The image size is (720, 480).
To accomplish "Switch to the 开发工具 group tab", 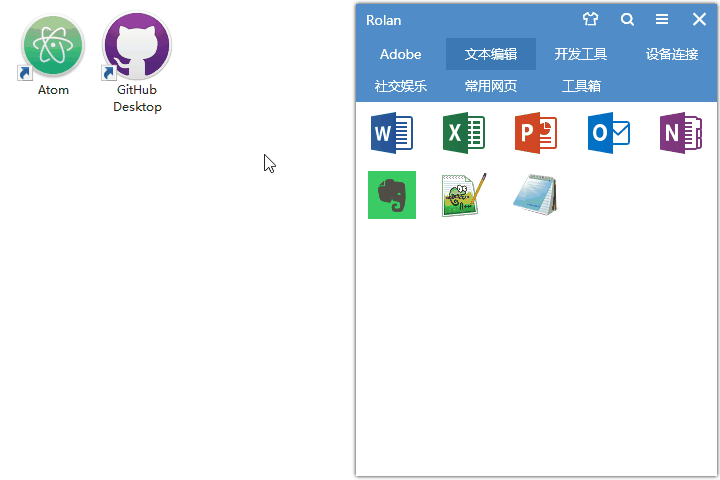I will point(581,54).
